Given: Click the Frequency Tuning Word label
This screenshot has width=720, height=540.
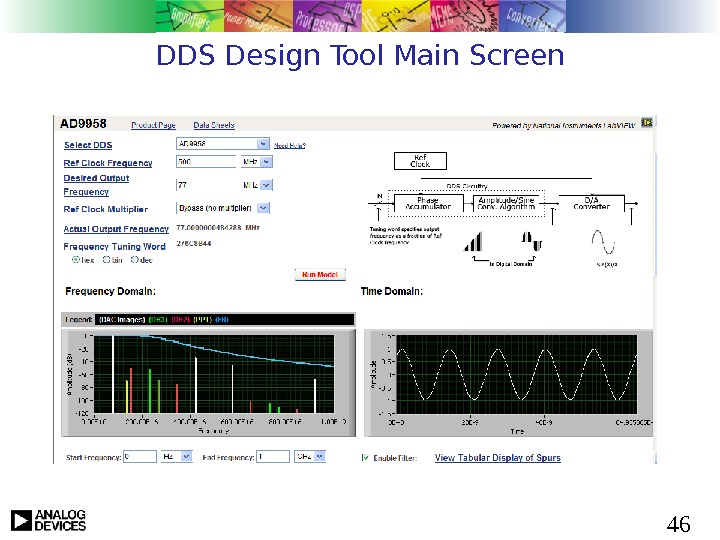Looking at the screenshot, I should pyautogui.click(x=114, y=247).
